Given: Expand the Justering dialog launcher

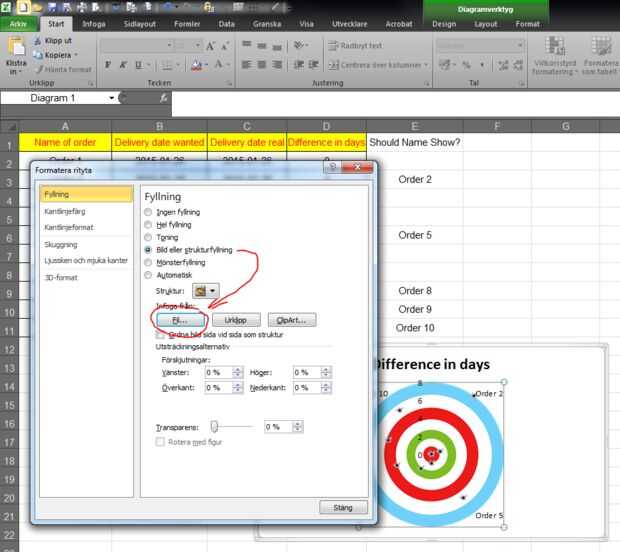Looking at the screenshot, I should tap(427, 83).
